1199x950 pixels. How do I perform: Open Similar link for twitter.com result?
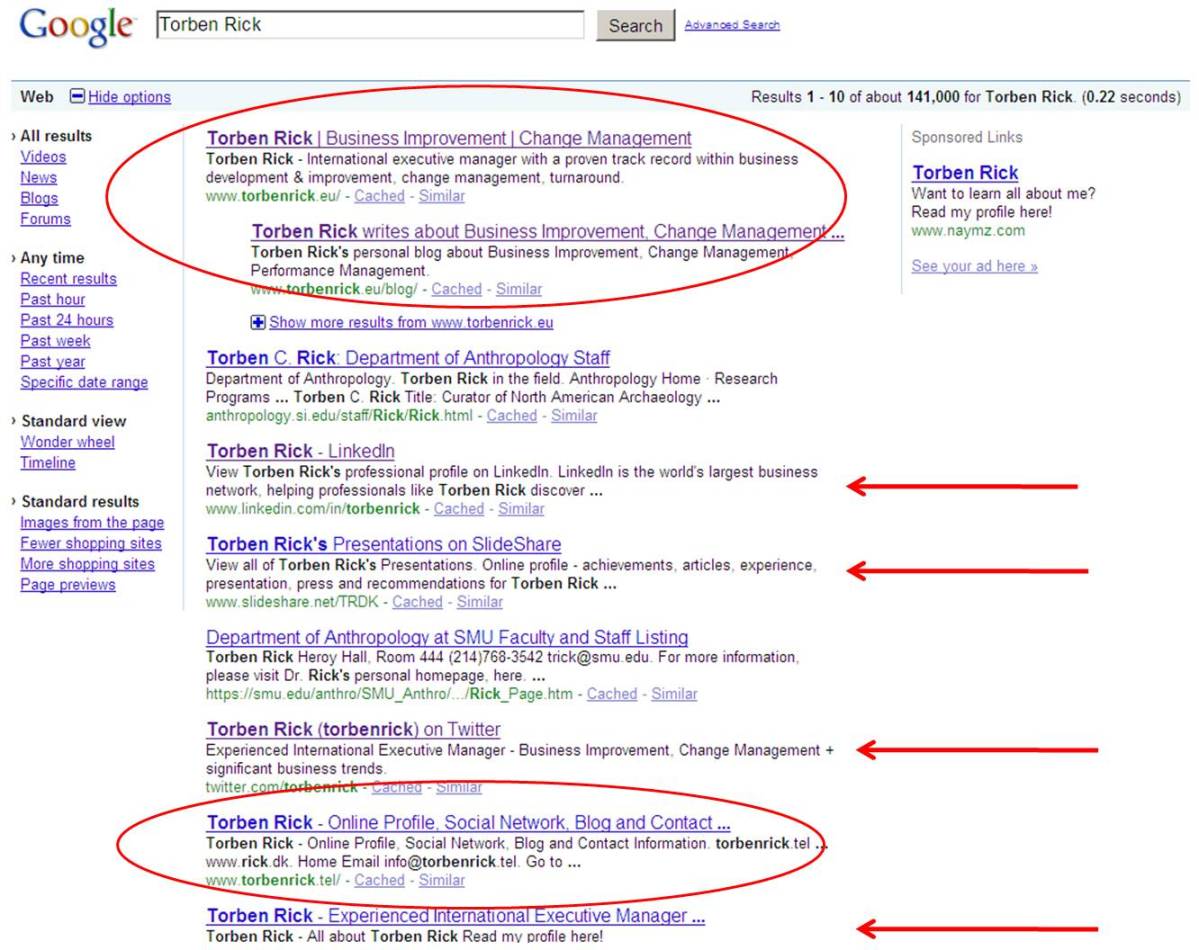pos(459,787)
